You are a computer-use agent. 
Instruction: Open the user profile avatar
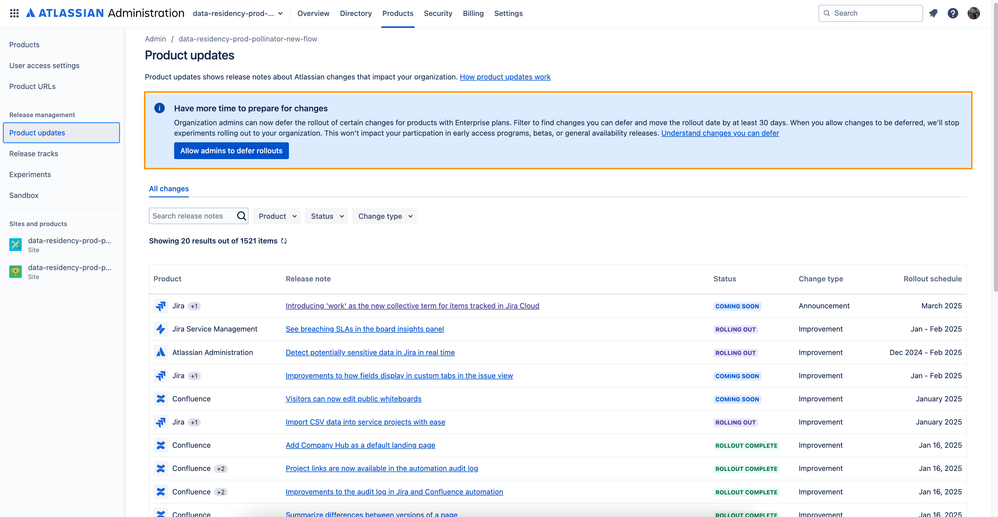click(x=973, y=13)
